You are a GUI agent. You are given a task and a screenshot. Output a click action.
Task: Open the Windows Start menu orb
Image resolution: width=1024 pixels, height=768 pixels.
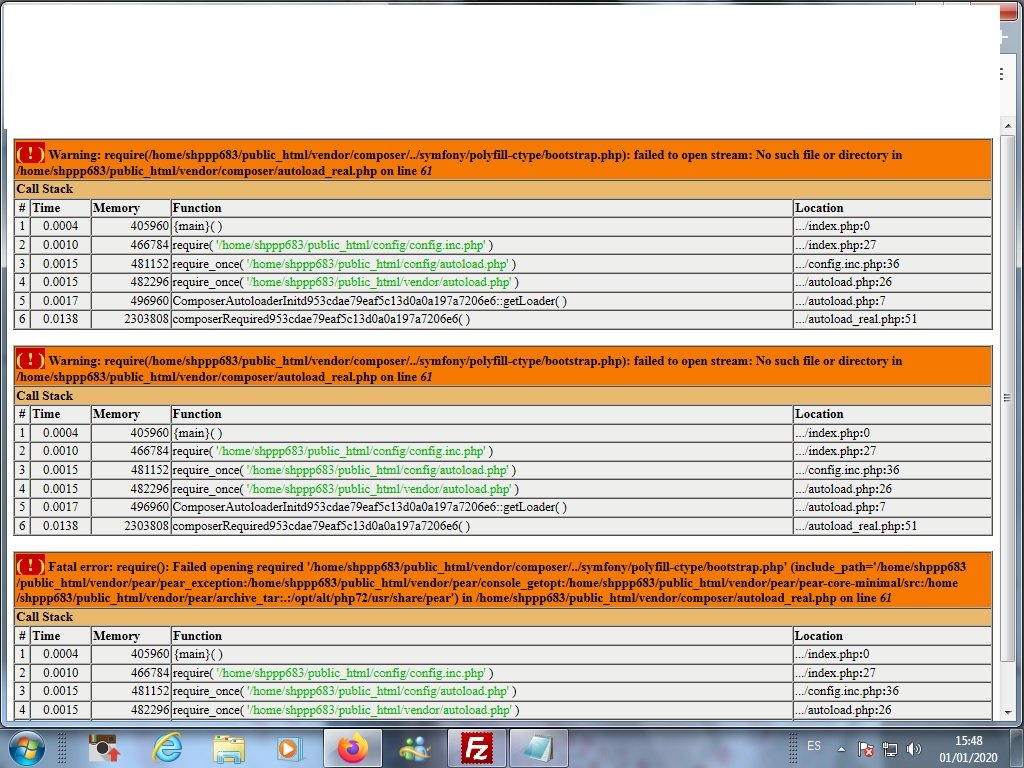click(26, 748)
